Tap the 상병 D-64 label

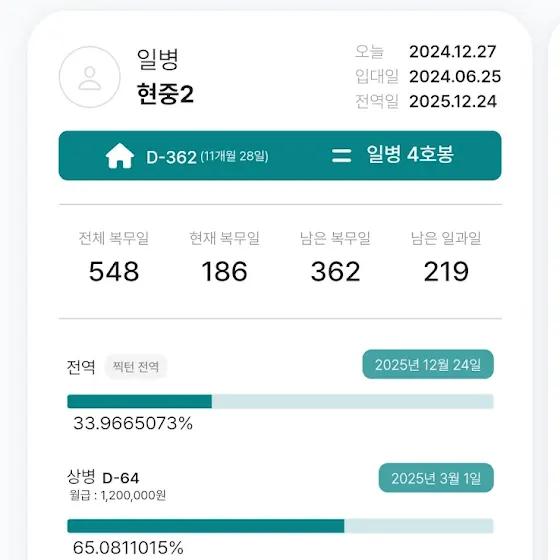pyautogui.click(x=103, y=477)
